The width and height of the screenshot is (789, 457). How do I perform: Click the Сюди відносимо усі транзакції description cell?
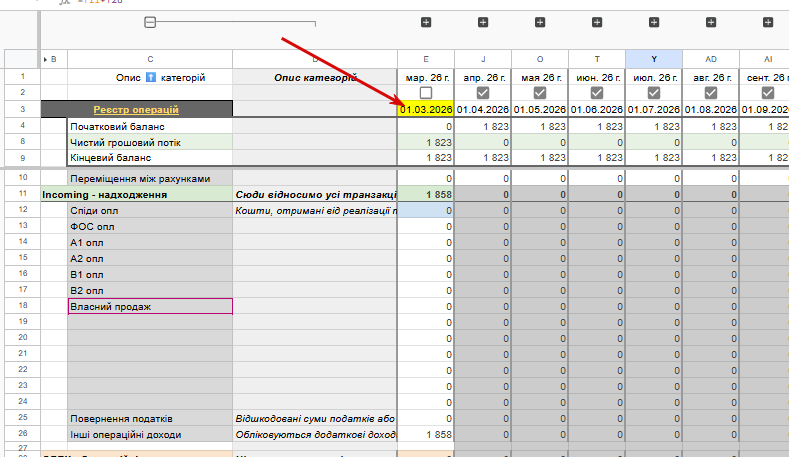tap(315, 194)
